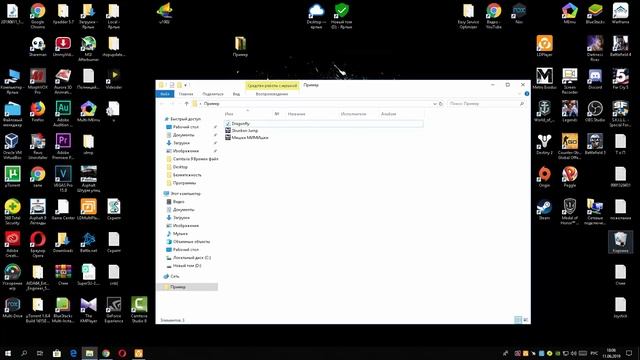Open the Поделиться ribbon tab
640x360 pixels.
coord(213,94)
